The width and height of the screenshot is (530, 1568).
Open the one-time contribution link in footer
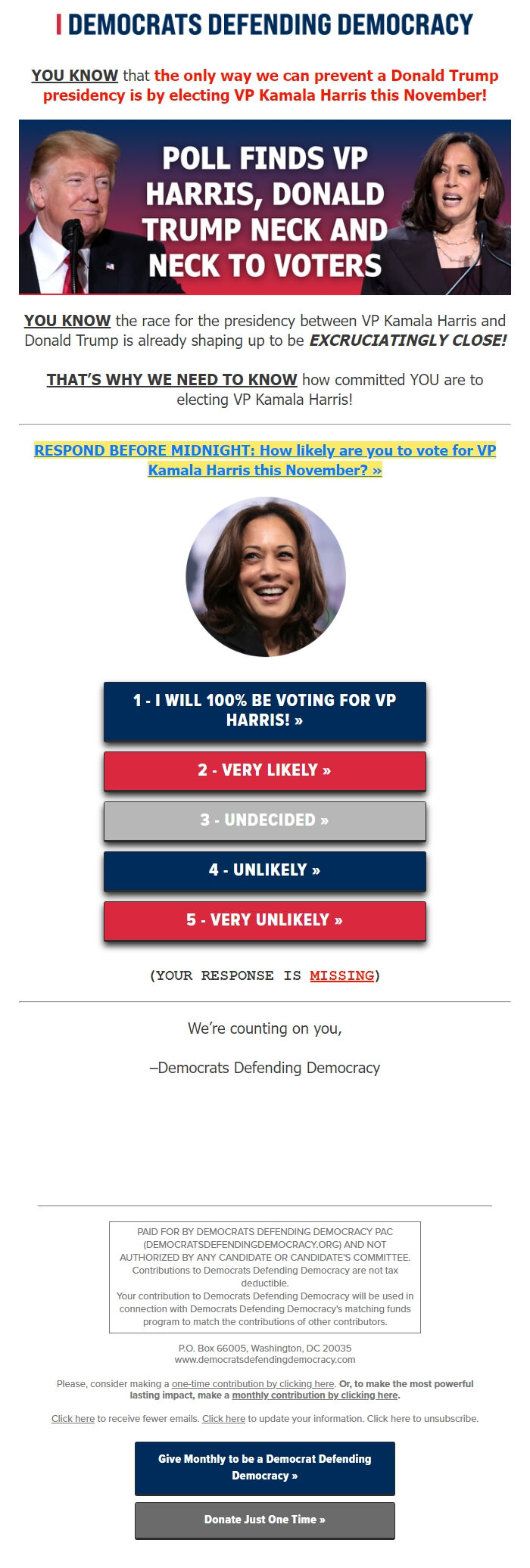click(x=253, y=1384)
